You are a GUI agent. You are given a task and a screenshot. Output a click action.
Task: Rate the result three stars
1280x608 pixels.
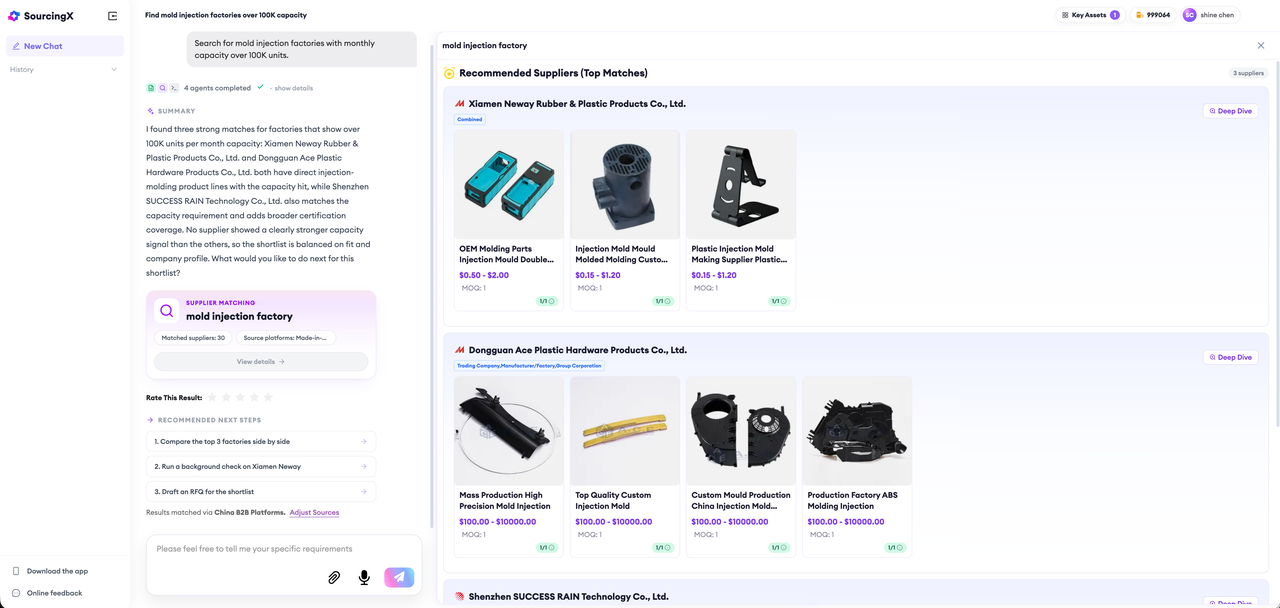pos(240,398)
